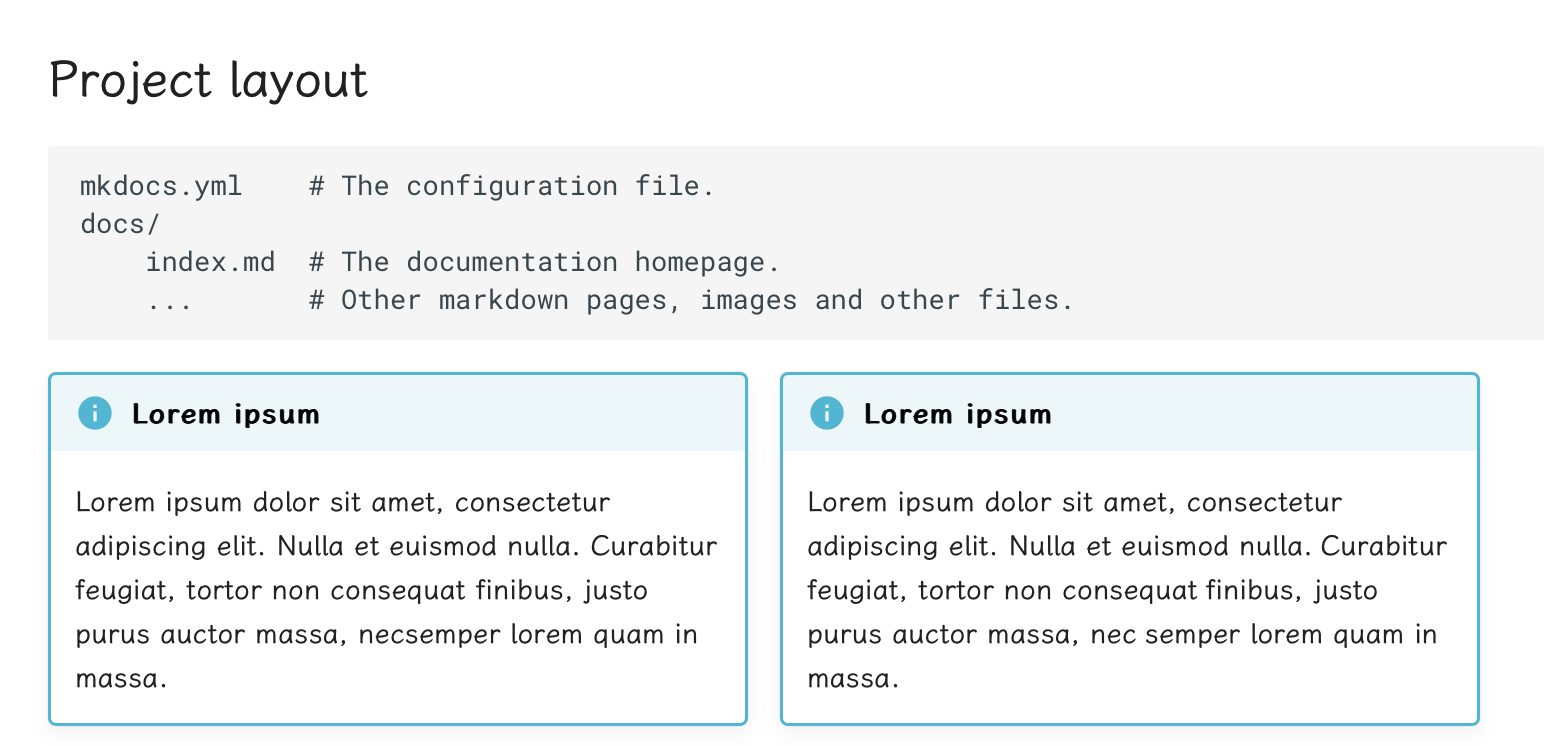Select the left "Lorem ipsum" admonition title
Screen dimensions: 1554x746
point(225,414)
